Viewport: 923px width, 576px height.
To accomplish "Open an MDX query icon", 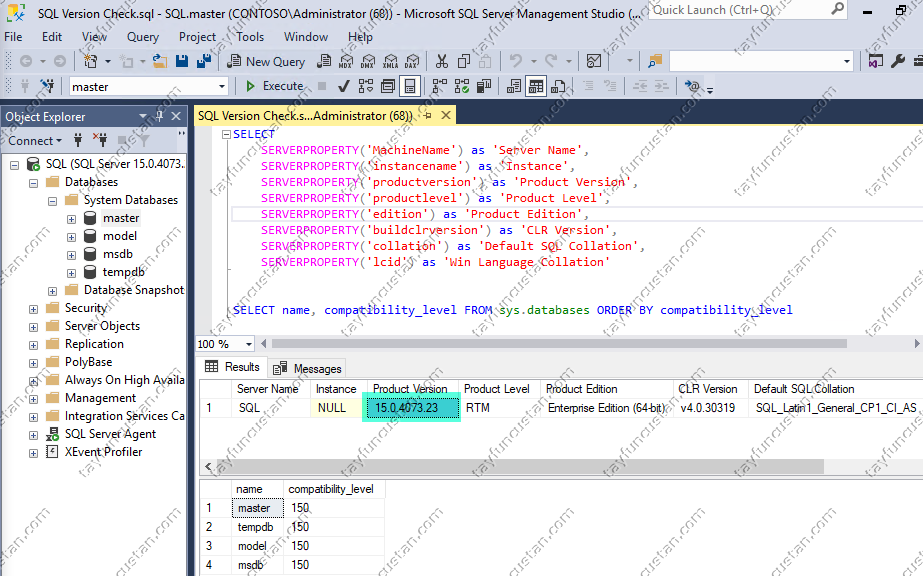I will (x=346, y=61).
